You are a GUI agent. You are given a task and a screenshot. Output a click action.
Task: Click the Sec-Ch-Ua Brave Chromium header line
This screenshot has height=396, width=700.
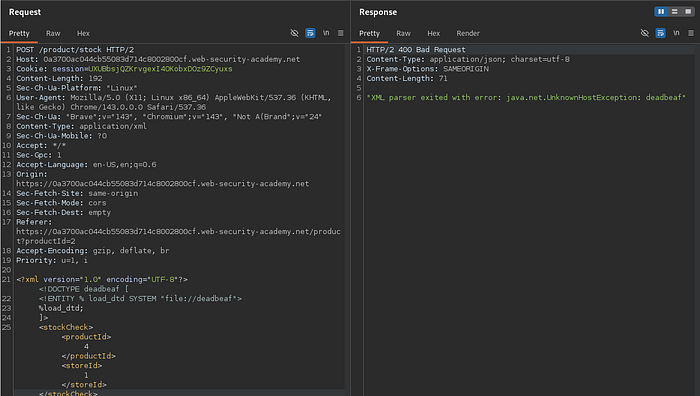[169, 117]
